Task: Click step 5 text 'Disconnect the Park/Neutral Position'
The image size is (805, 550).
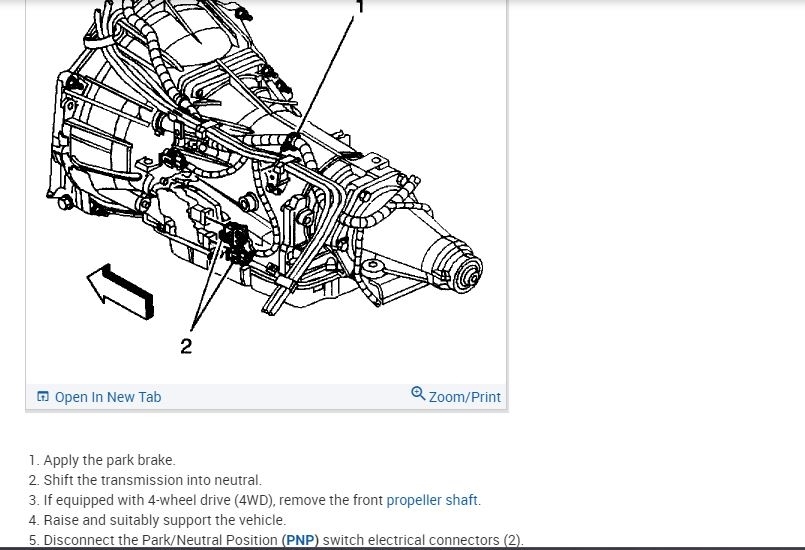Action: click(160, 540)
